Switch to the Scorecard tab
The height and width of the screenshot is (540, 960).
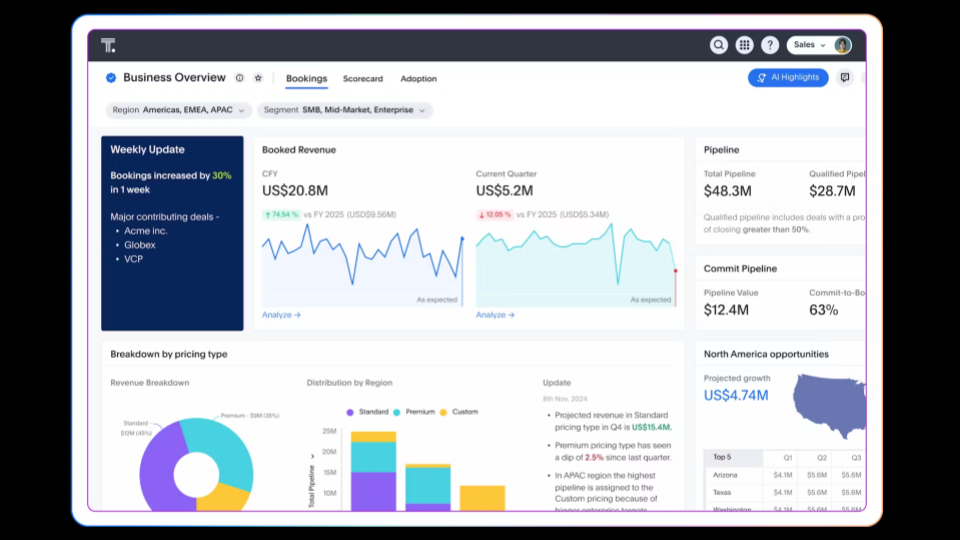tap(362, 79)
